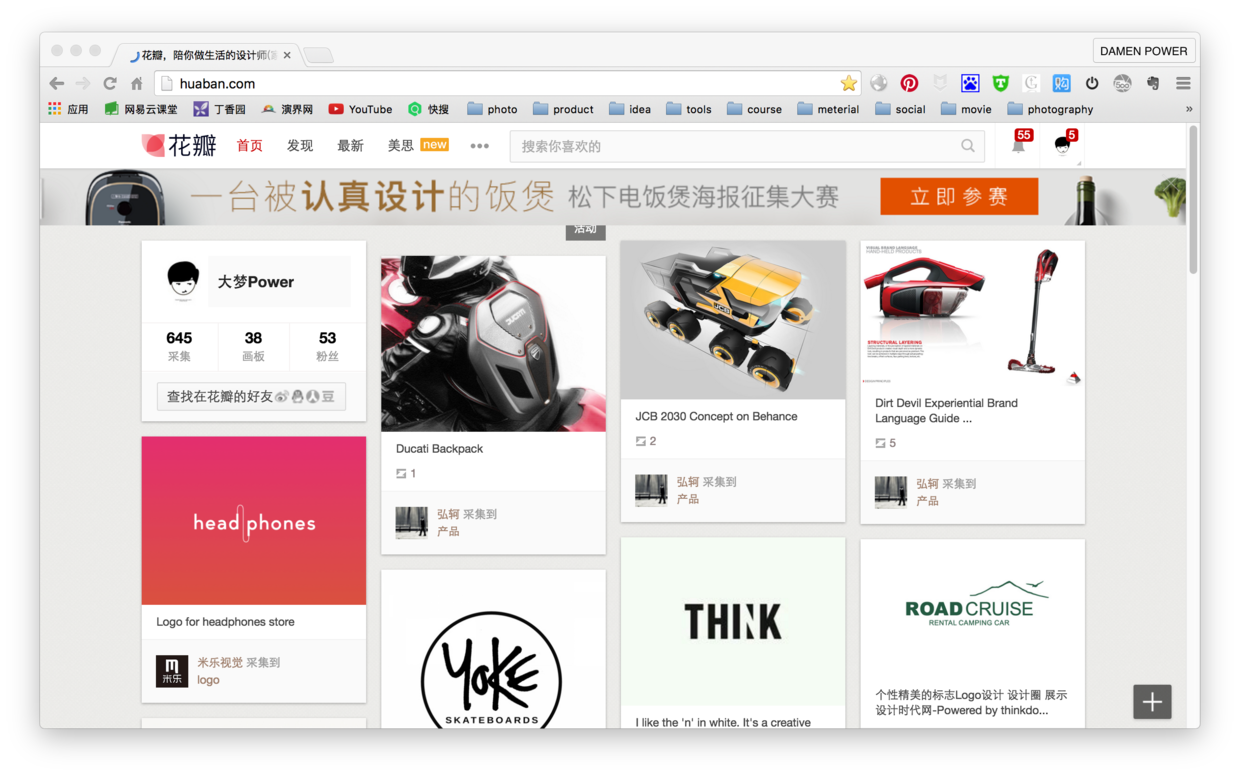View the 53 粉丝 count
Image resolution: width=1240 pixels, height=776 pixels.
click(x=327, y=346)
